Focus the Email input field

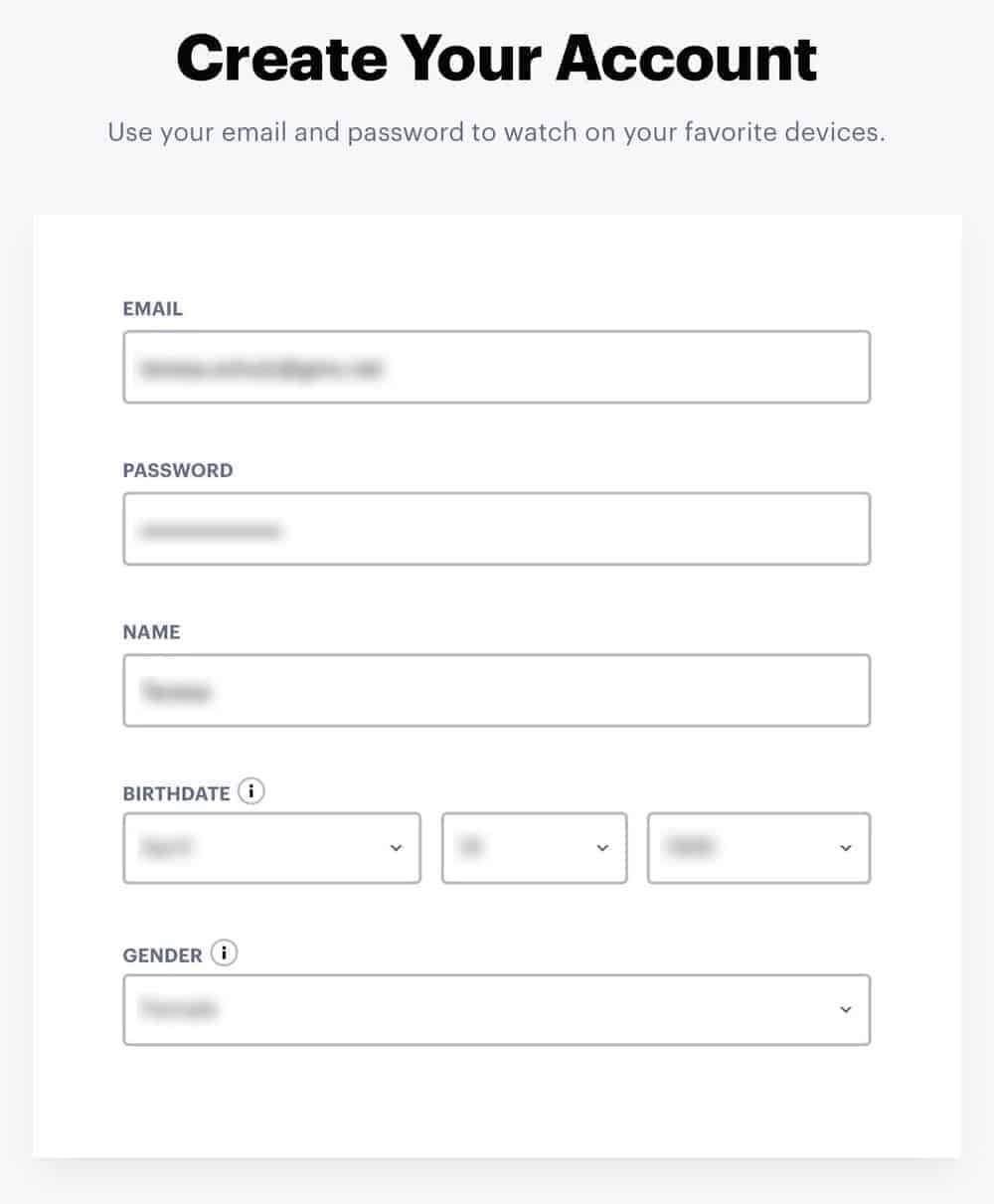pyautogui.click(x=497, y=367)
